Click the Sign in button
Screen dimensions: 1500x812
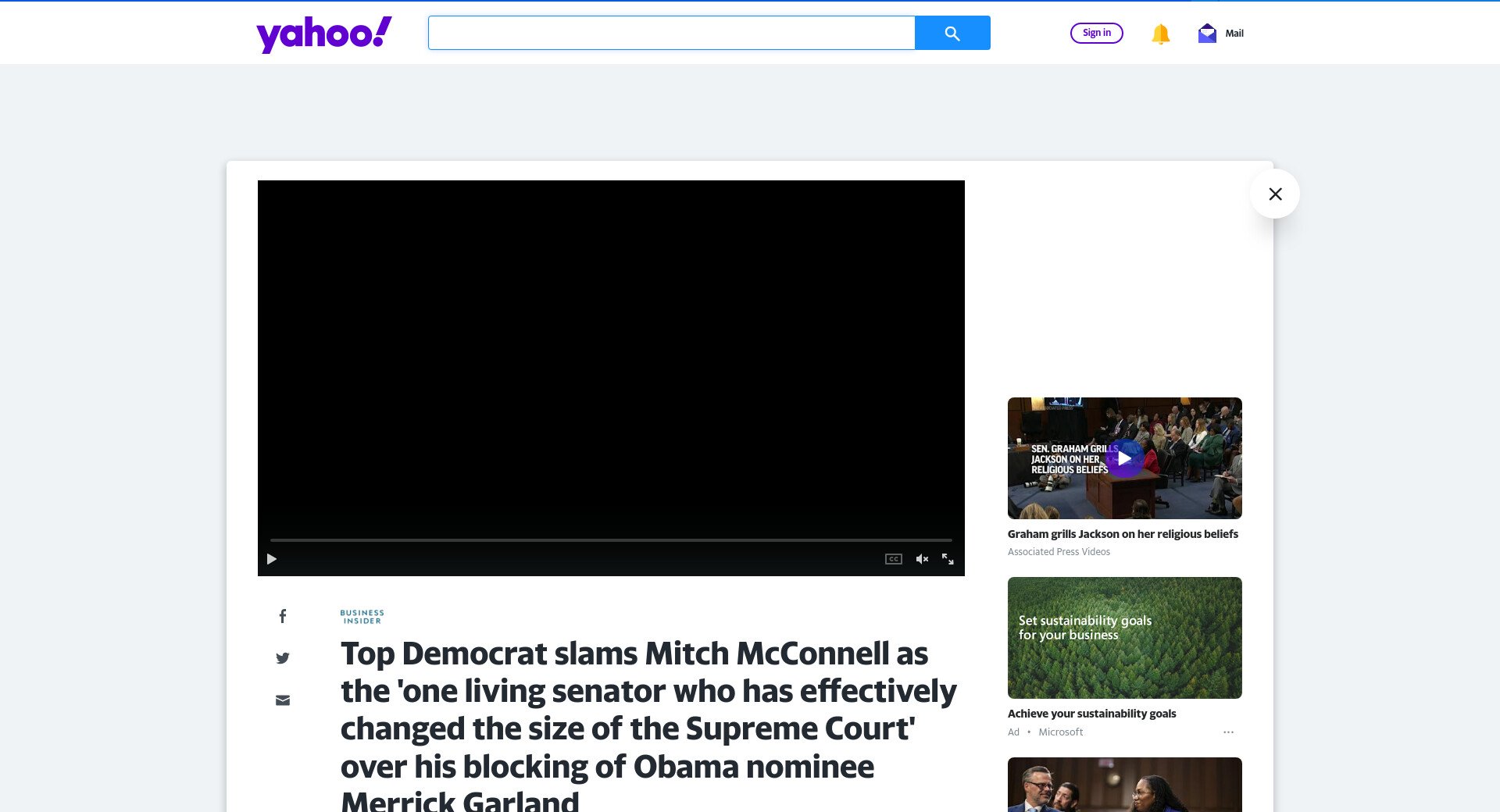[1096, 33]
